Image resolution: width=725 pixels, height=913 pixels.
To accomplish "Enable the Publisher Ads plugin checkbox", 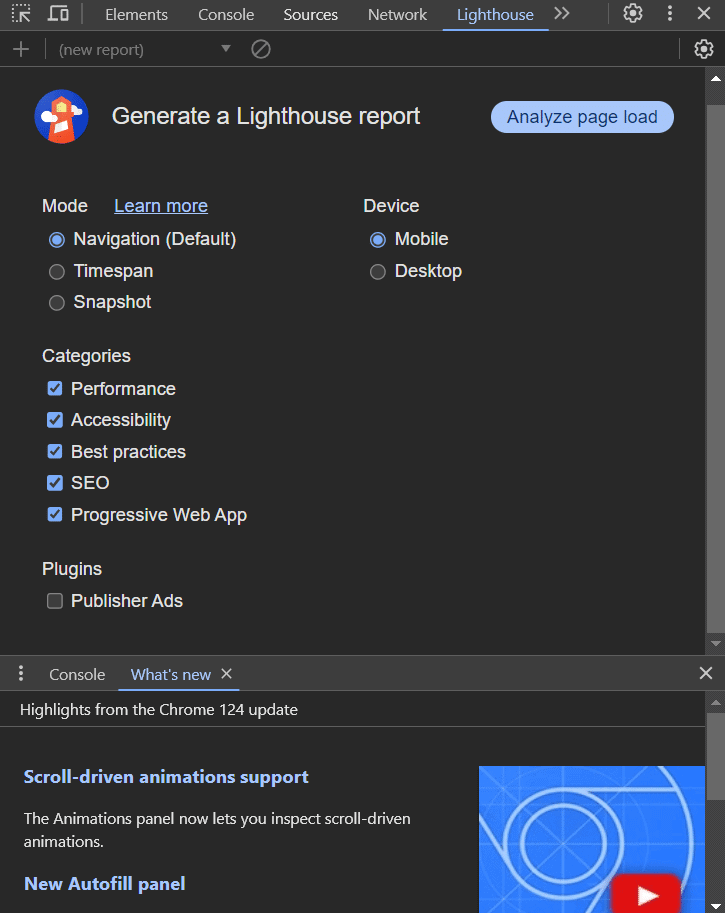I will point(55,601).
